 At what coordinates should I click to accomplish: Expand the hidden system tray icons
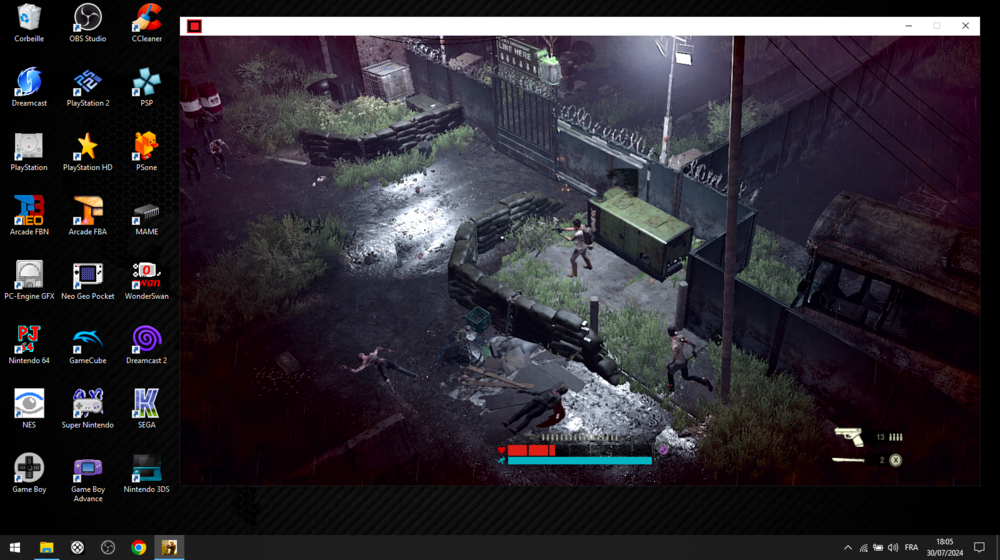[x=848, y=547]
